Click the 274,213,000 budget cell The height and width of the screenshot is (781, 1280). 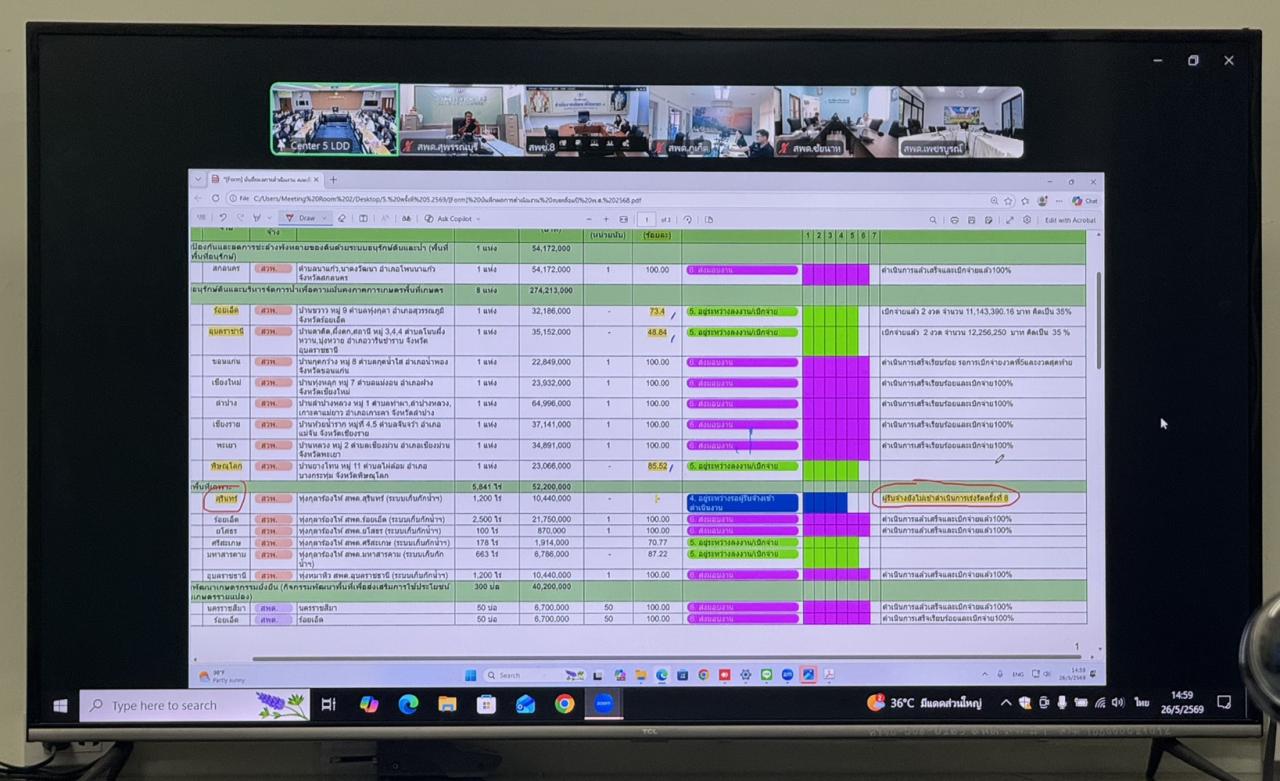point(551,290)
